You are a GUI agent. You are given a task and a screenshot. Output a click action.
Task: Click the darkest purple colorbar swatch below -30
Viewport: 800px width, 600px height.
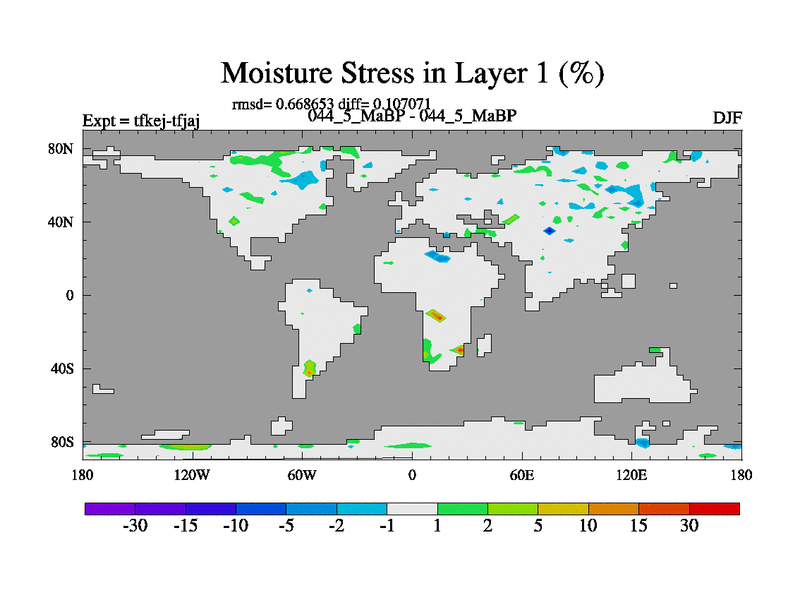click(x=110, y=509)
